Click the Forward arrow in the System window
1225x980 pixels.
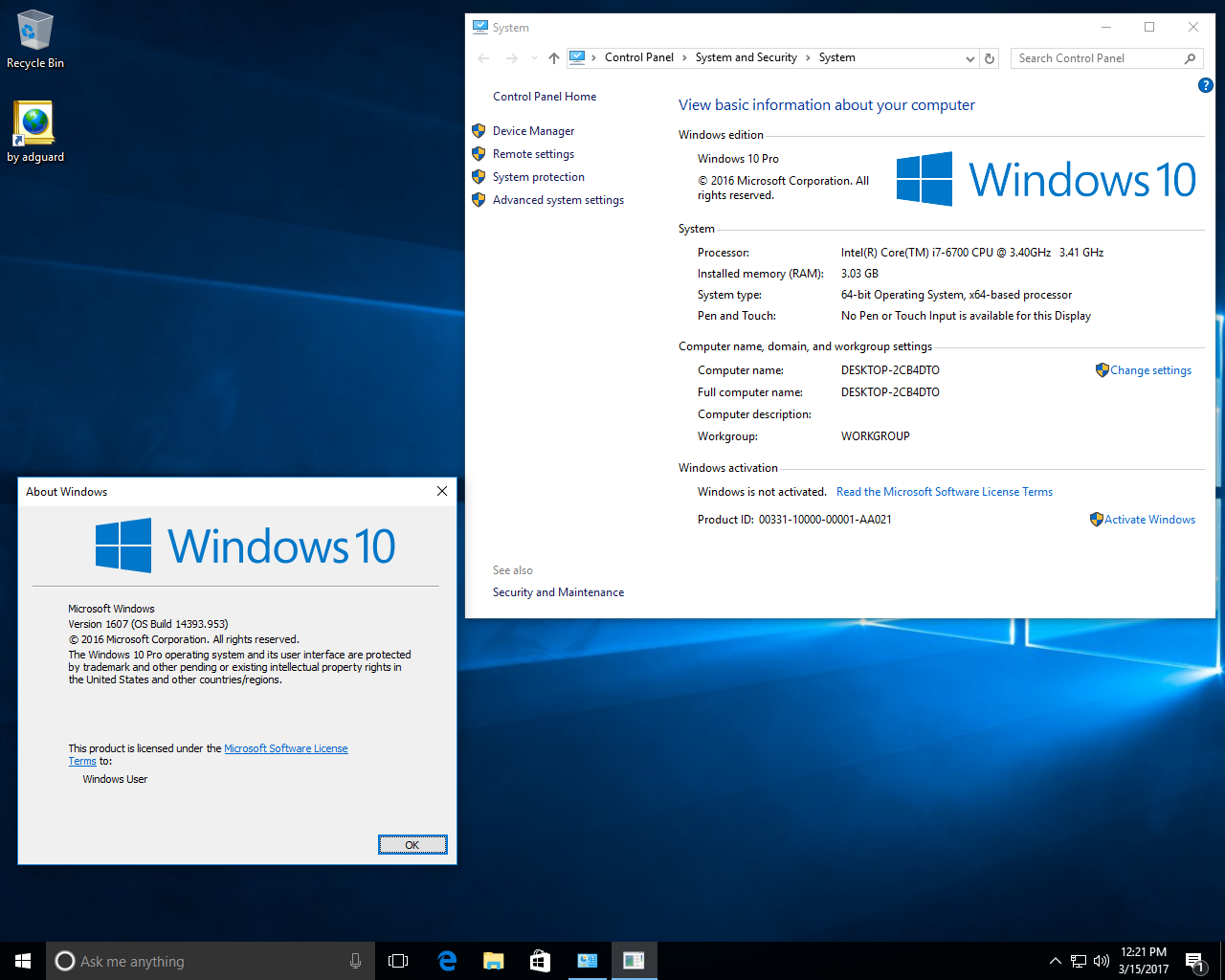click(511, 58)
